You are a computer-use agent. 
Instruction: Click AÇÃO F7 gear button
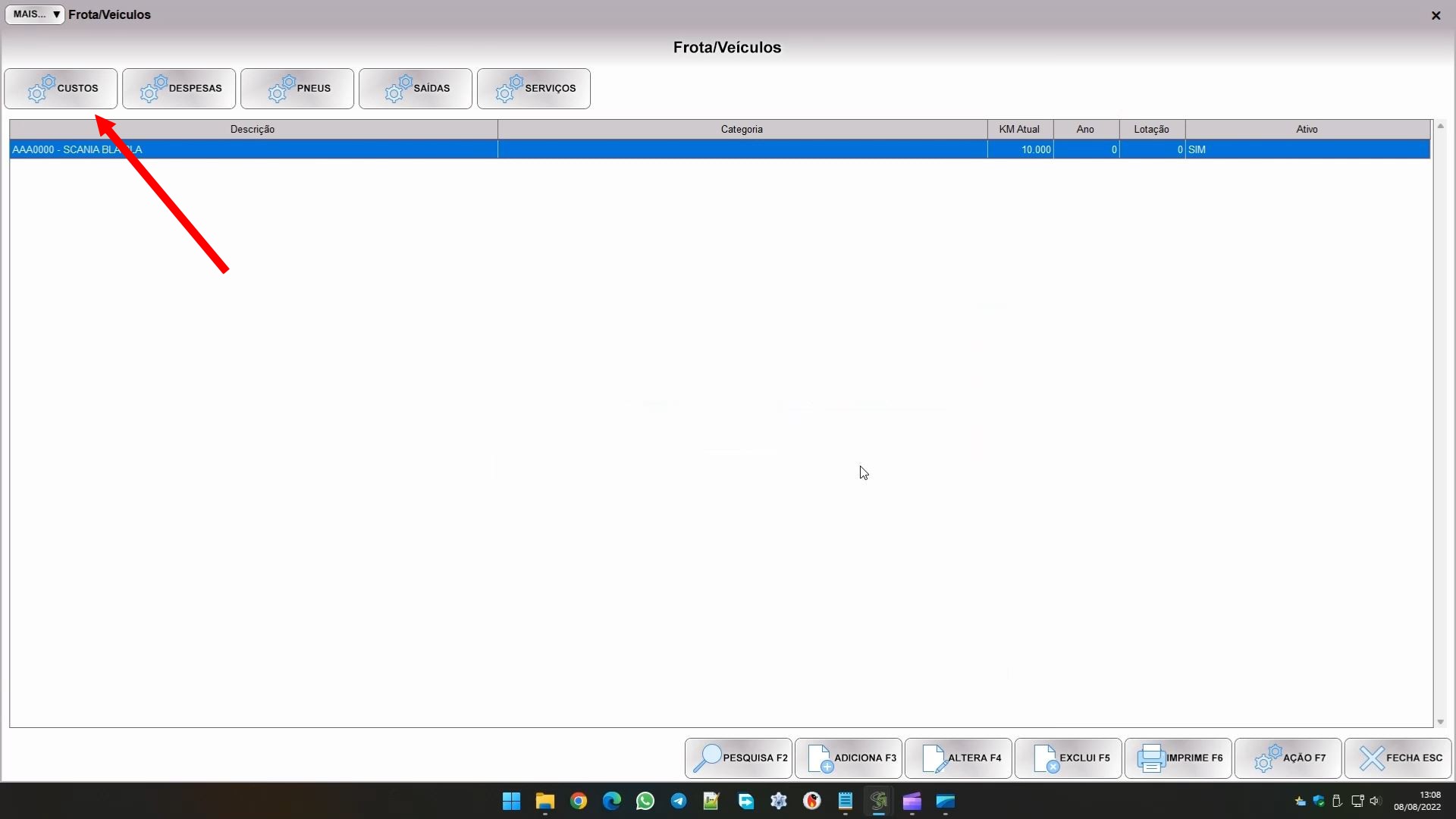tap(1288, 758)
